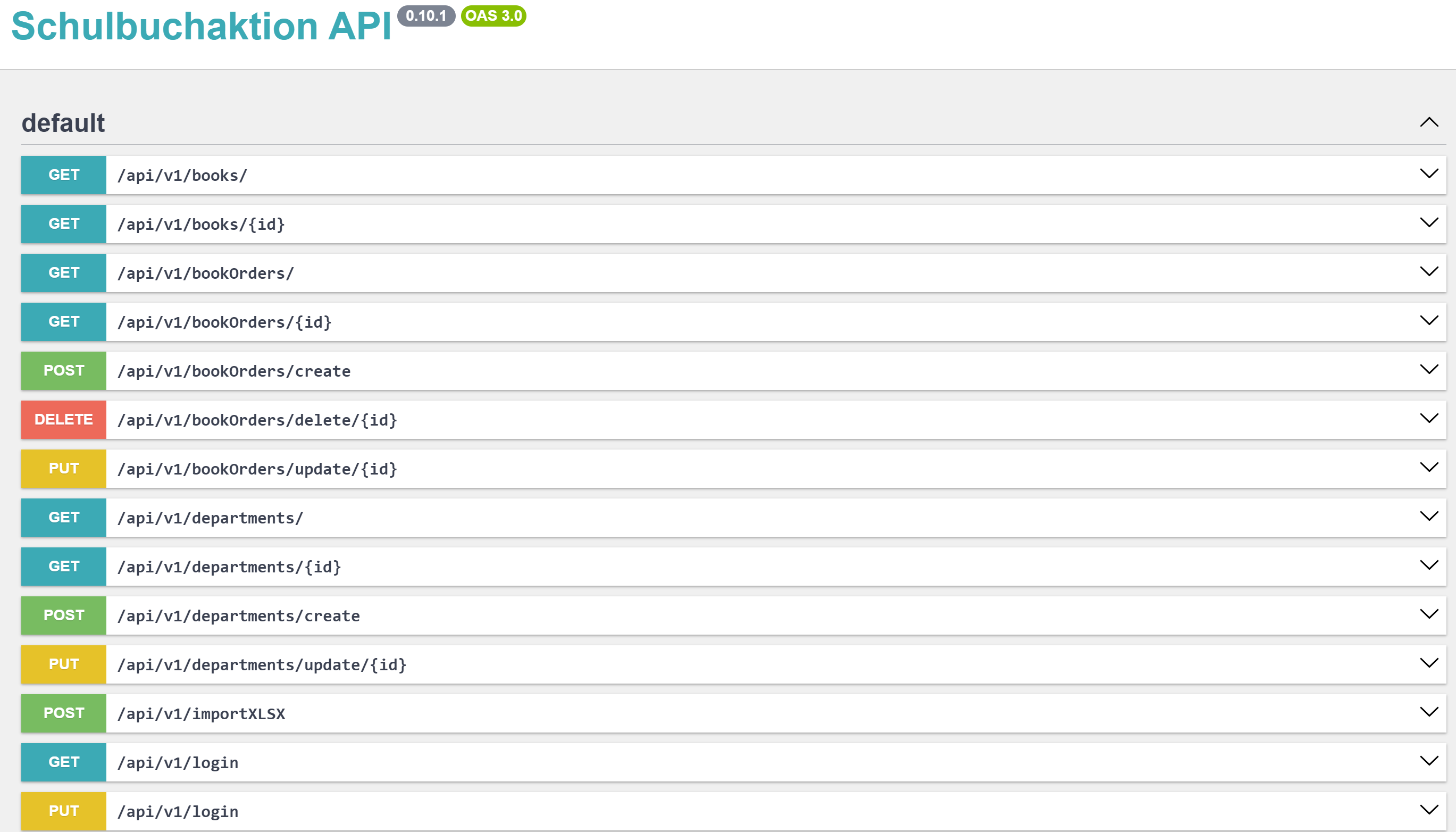Click the PUT badge for /api/v1/login
Screen dimensions: 1456x832
pyautogui.click(x=63, y=811)
